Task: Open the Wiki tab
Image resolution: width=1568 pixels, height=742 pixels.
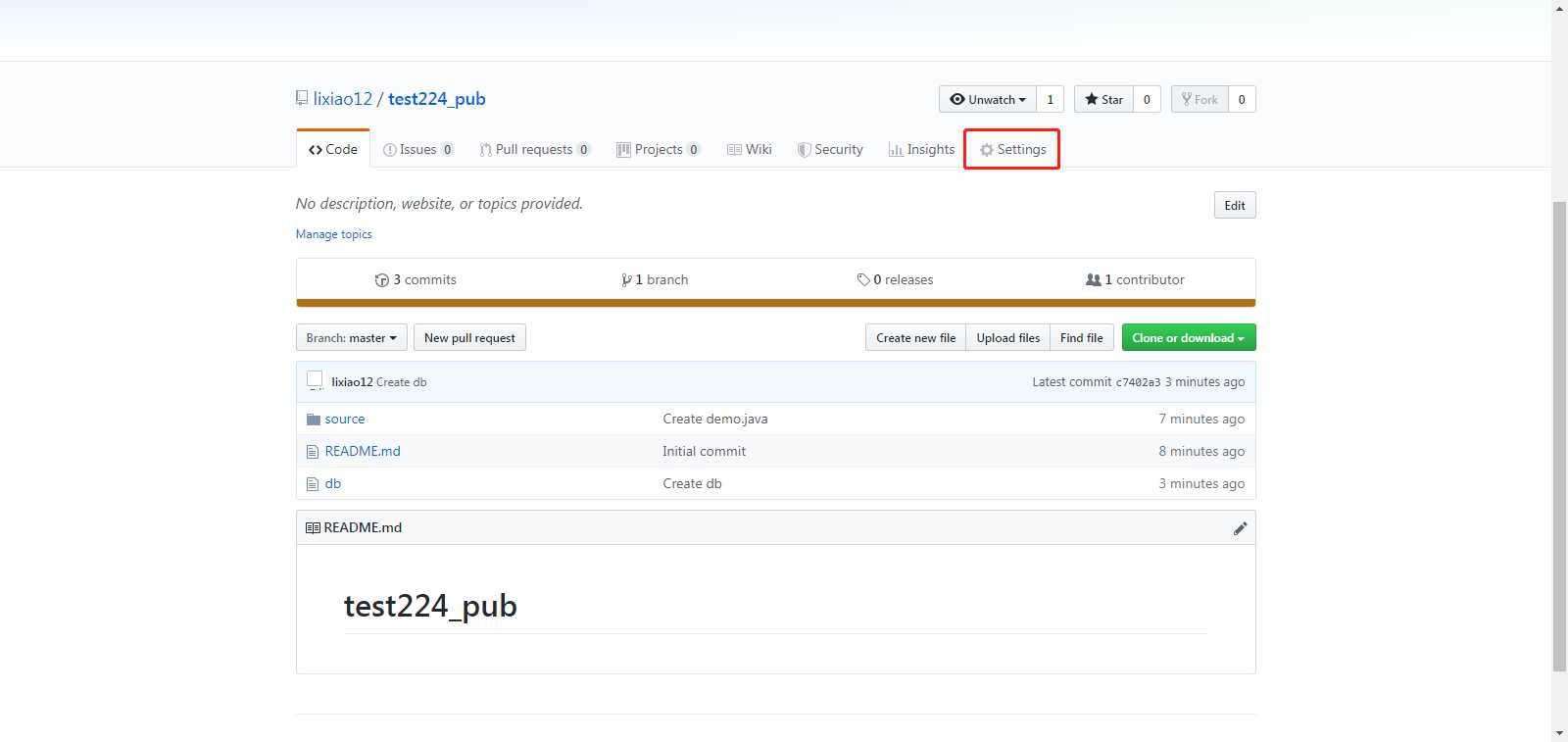Action: pyautogui.click(x=750, y=149)
